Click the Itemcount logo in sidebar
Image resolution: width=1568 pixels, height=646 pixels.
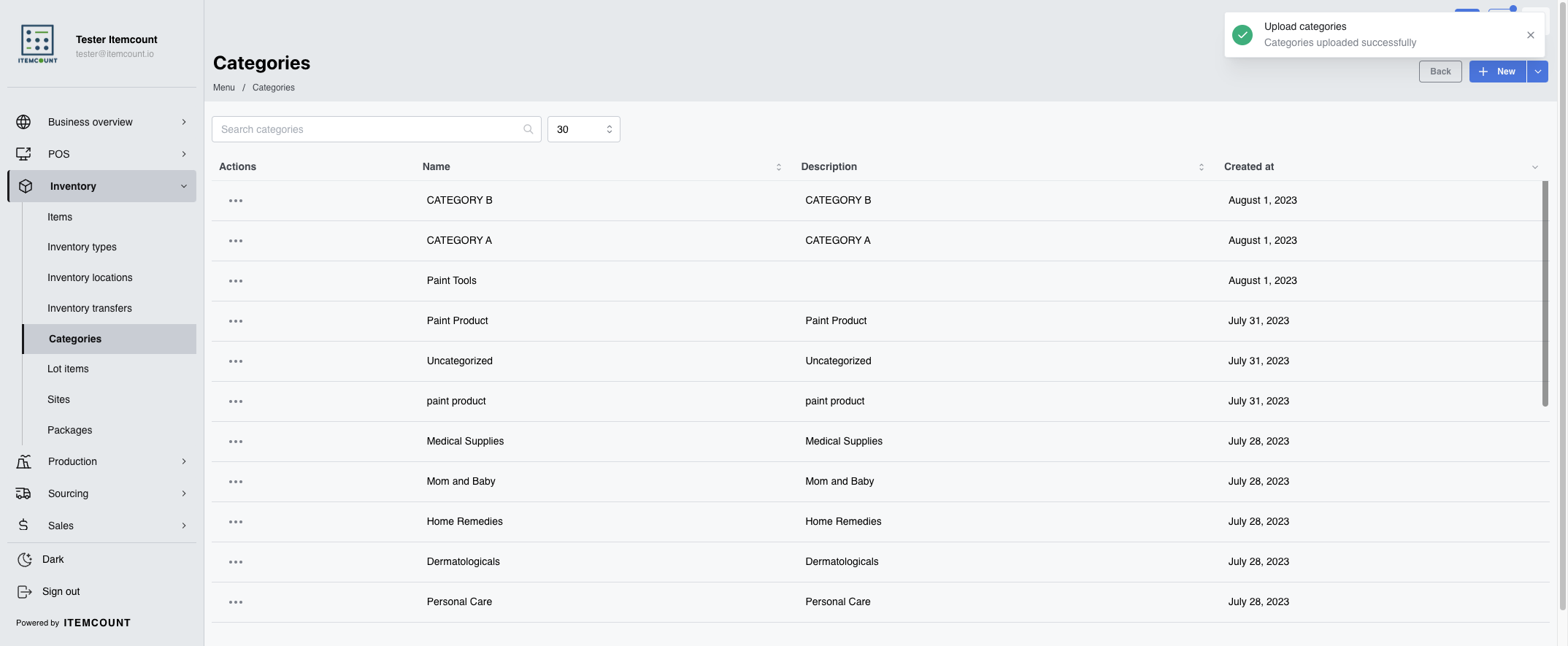pos(38,44)
